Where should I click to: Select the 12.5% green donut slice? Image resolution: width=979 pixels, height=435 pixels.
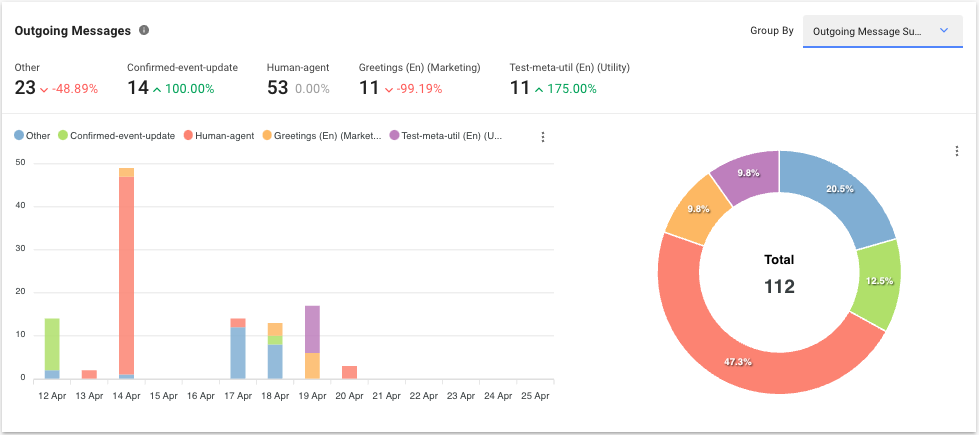tap(877, 279)
